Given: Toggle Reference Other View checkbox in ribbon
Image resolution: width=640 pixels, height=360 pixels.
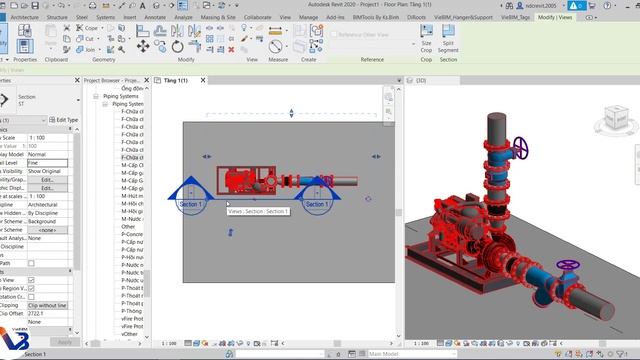Looking at the screenshot, I should [x=334, y=35].
